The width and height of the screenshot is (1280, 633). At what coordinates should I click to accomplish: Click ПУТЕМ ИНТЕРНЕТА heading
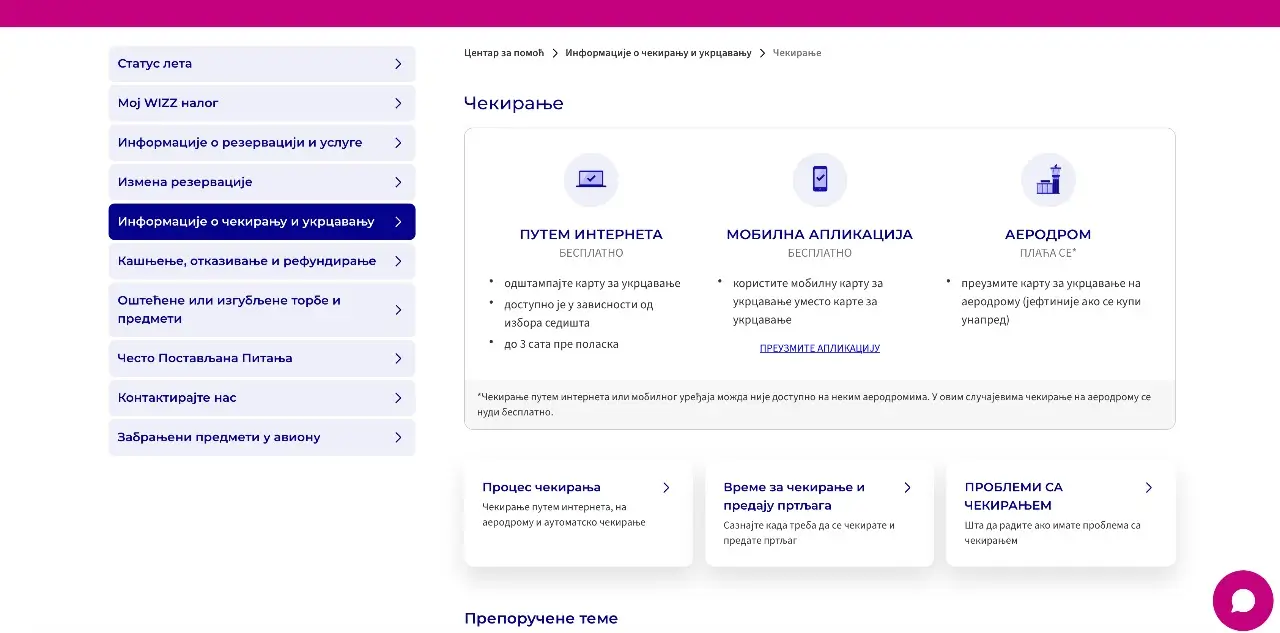[x=591, y=235]
